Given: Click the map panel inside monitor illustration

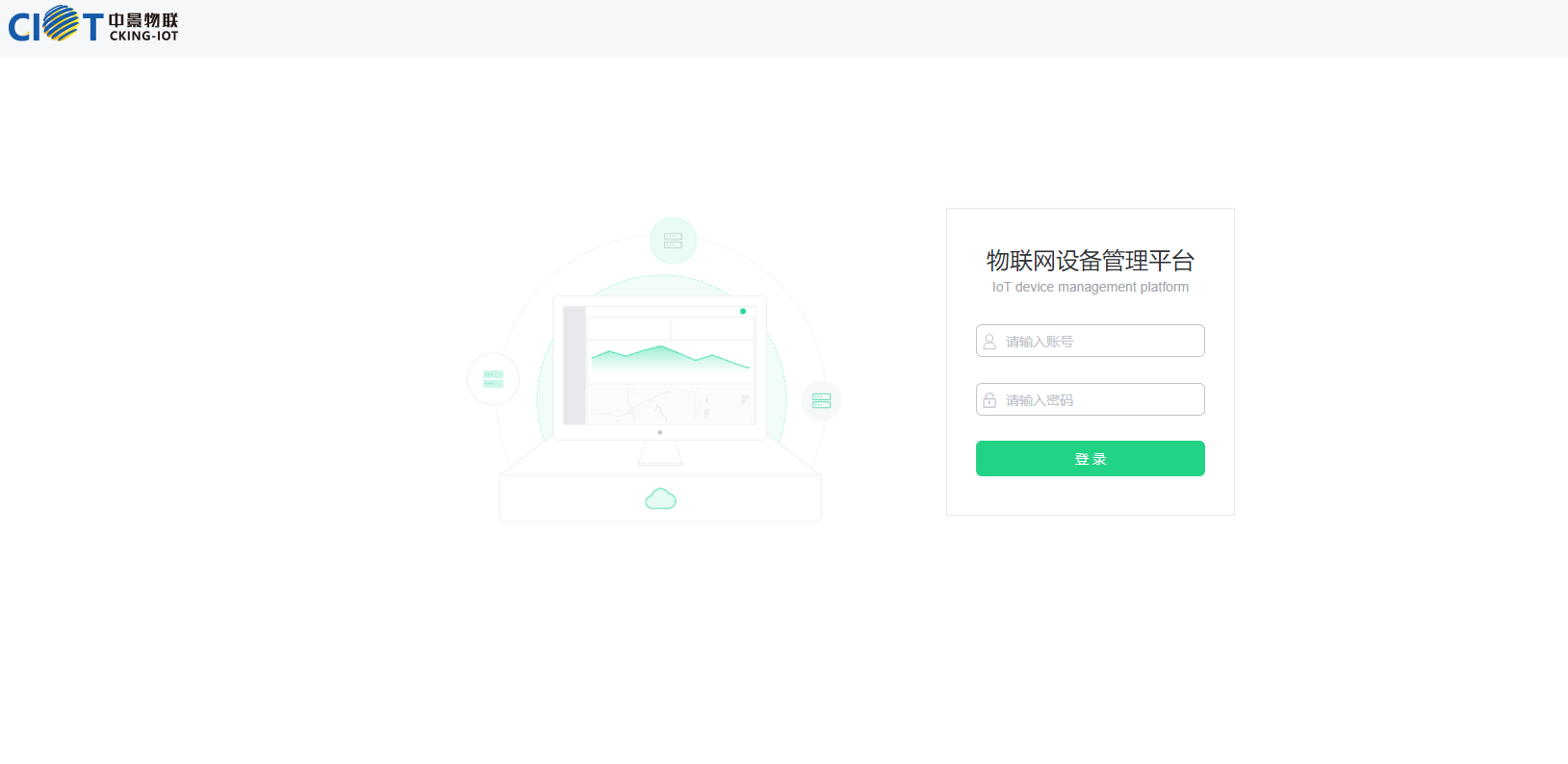Looking at the screenshot, I should (x=670, y=404).
